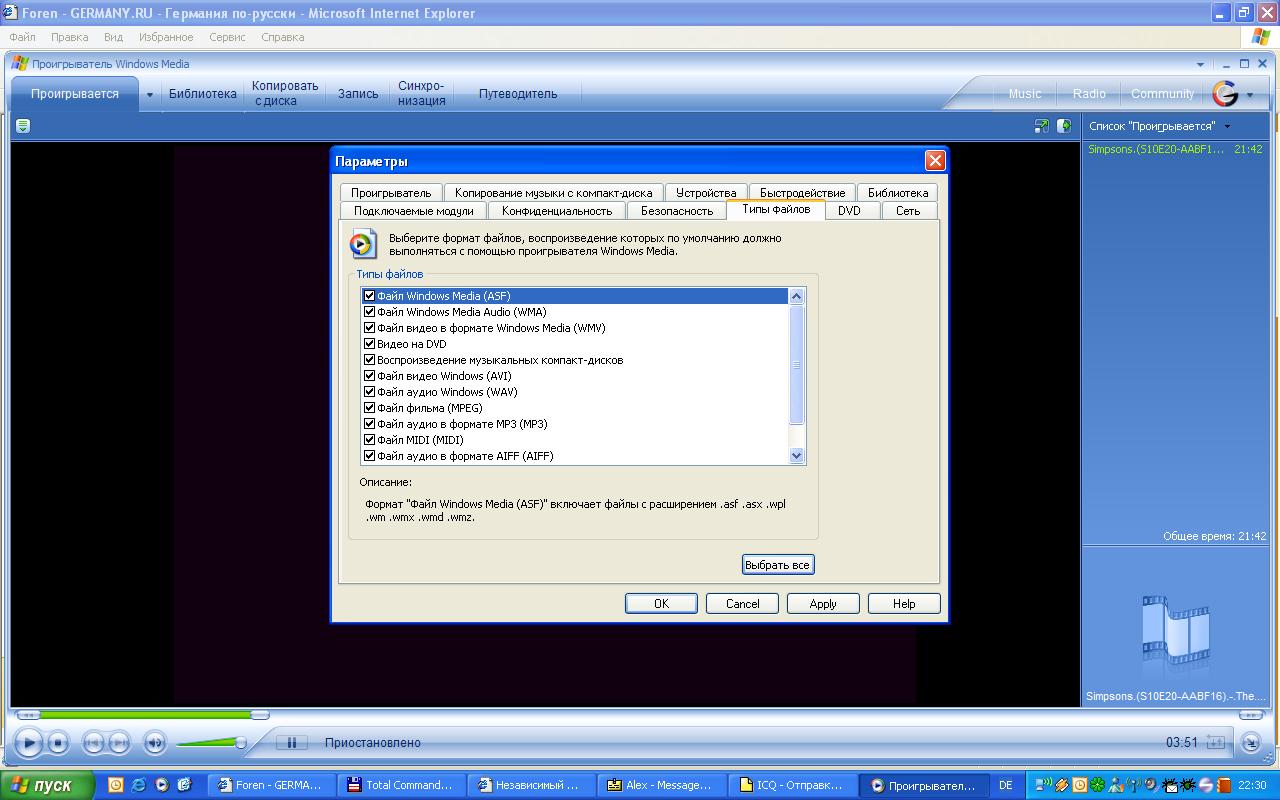
Task: Click the green quick-access icon top left
Action: pos(23,126)
